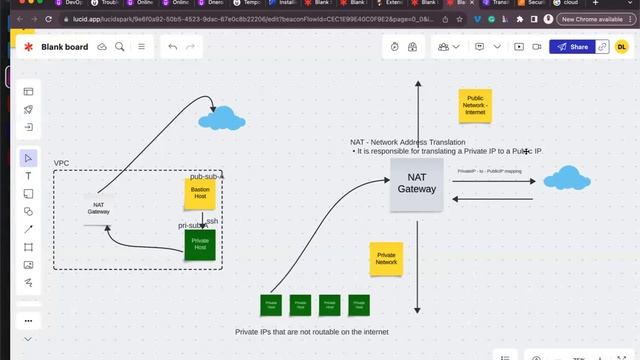Click the blue Share button
This screenshot has height=360, width=640.
[x=572, y=47]
